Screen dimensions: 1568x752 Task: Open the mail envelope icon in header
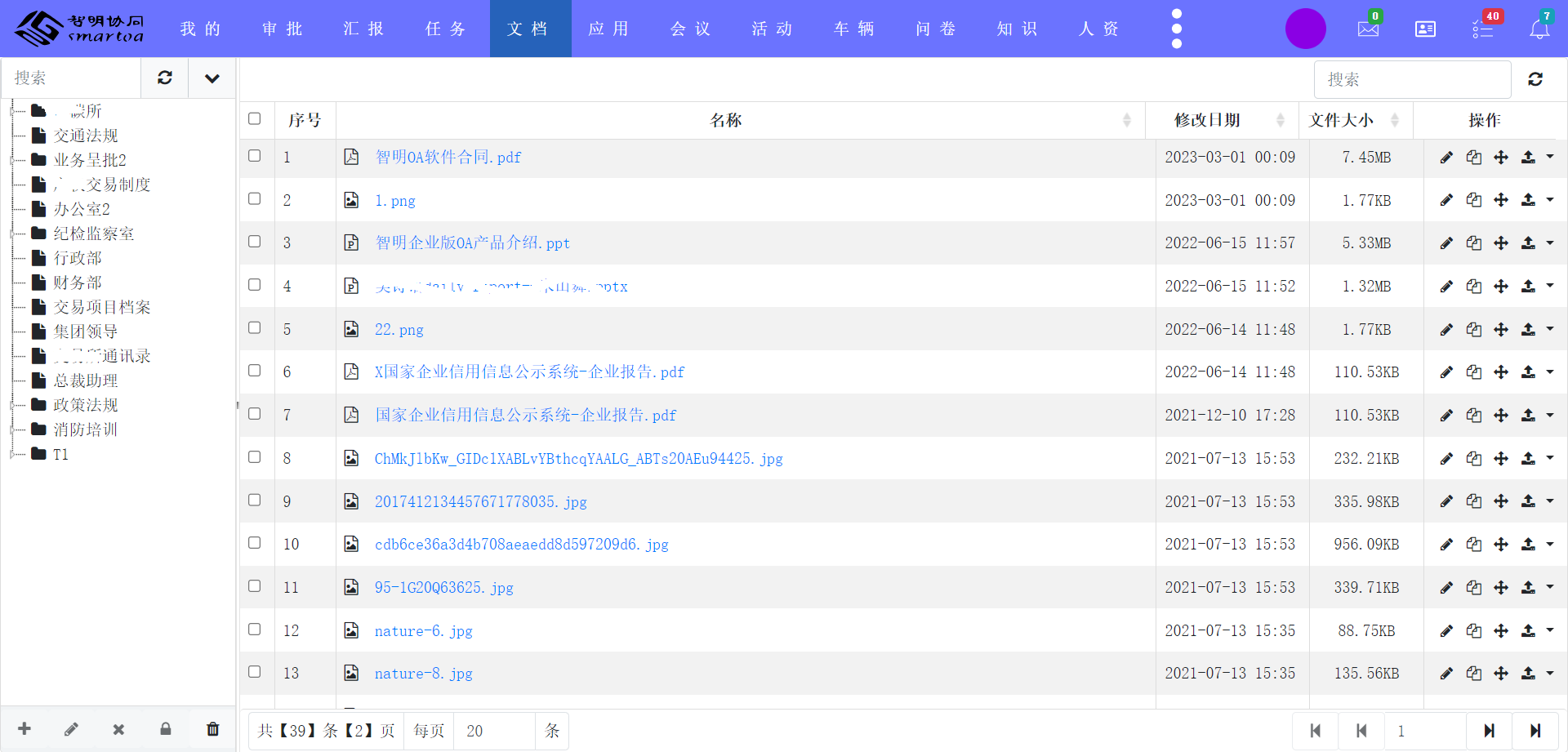1368,29
